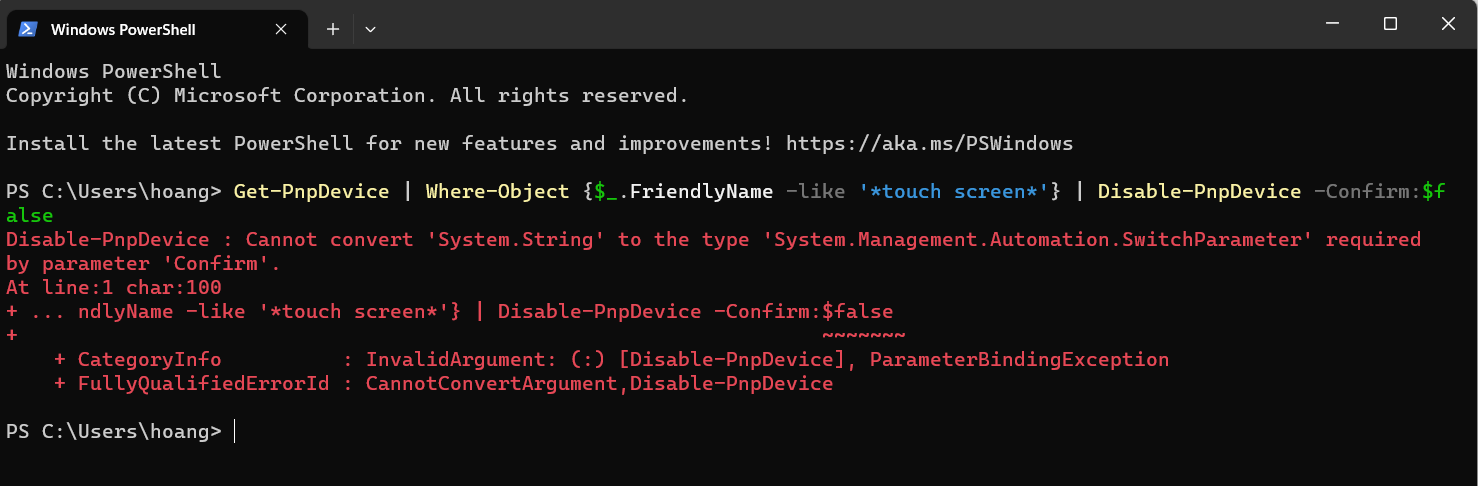Click the Disable-PnpDevice cmdlet in command line
This screenshot has width=1478, height=486.
(1199, 191)
